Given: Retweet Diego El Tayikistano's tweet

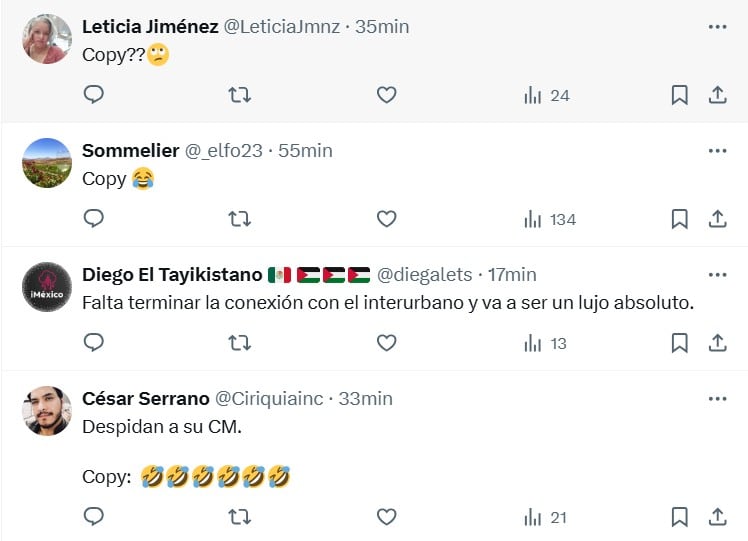Looking at the screenshot, I should pyautogui.click(x=240, y=343).
